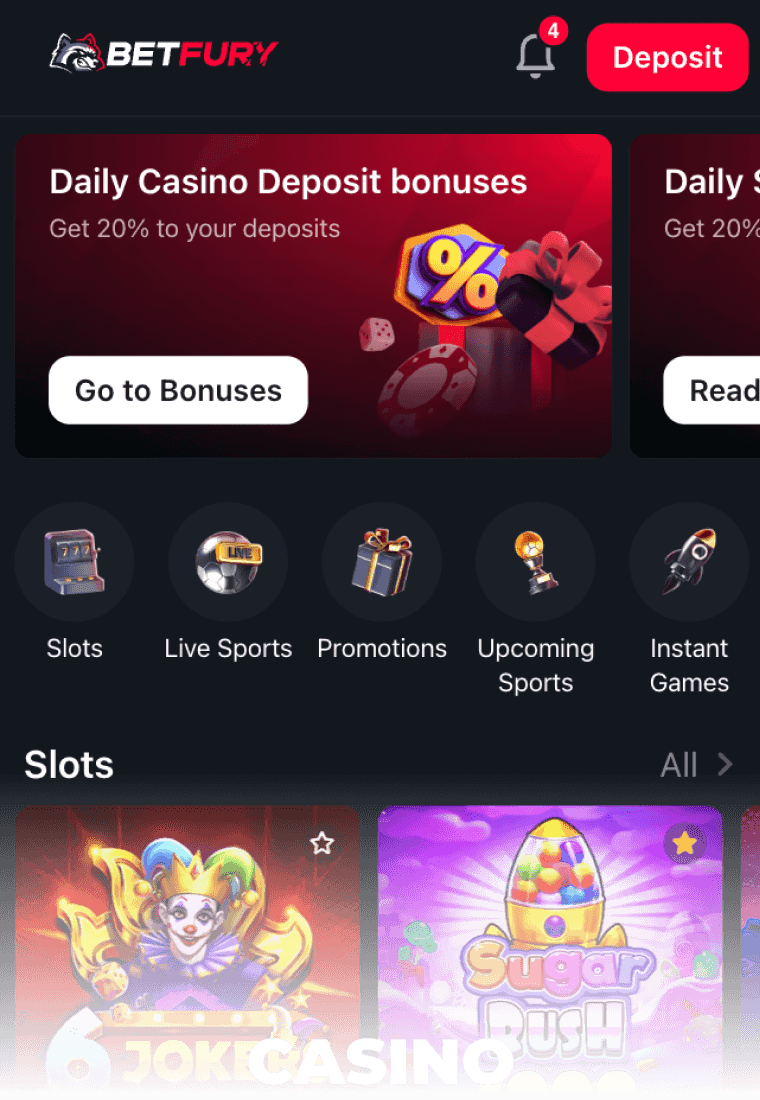Image resolution: width=760 pixels, height=1100 pixels.
Task: Open the Live Sports soccer ball icon
Action: tap(228, 562)
